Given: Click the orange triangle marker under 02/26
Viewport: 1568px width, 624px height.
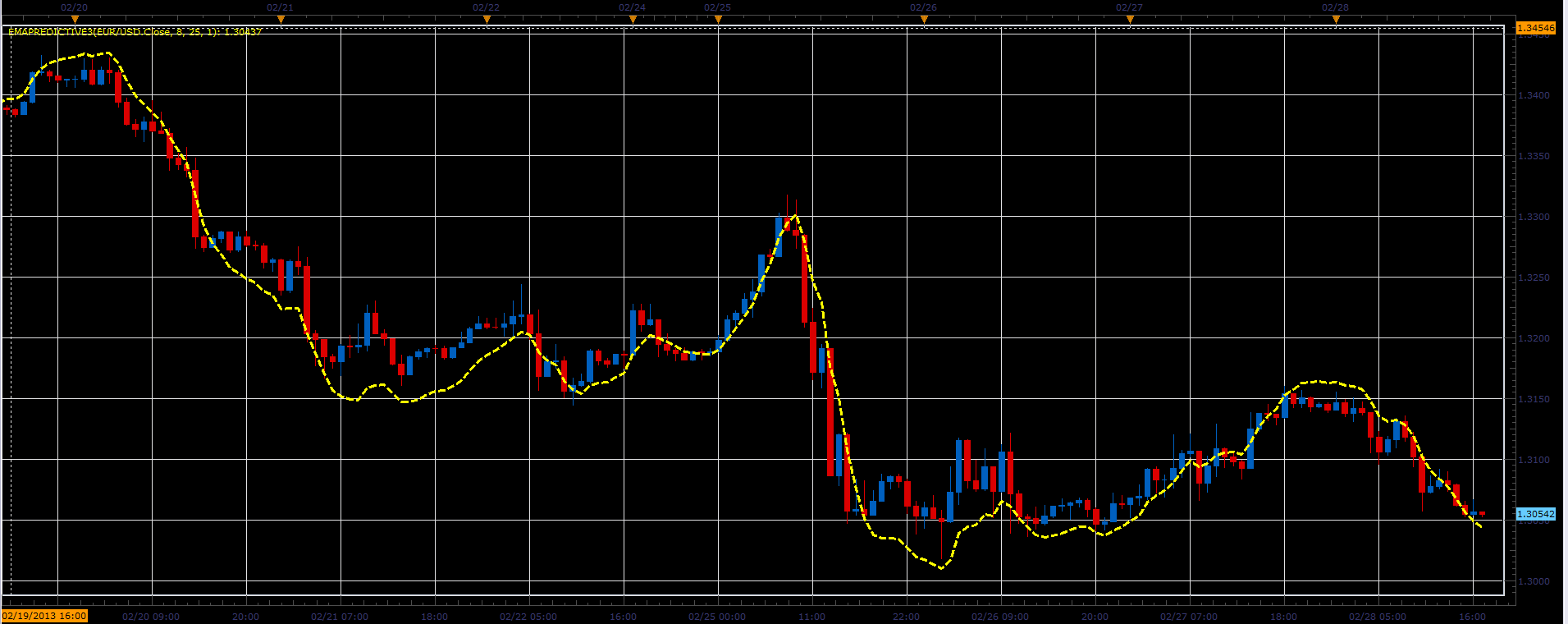Looking at the screenshot, I should click(x=924, y=18).
